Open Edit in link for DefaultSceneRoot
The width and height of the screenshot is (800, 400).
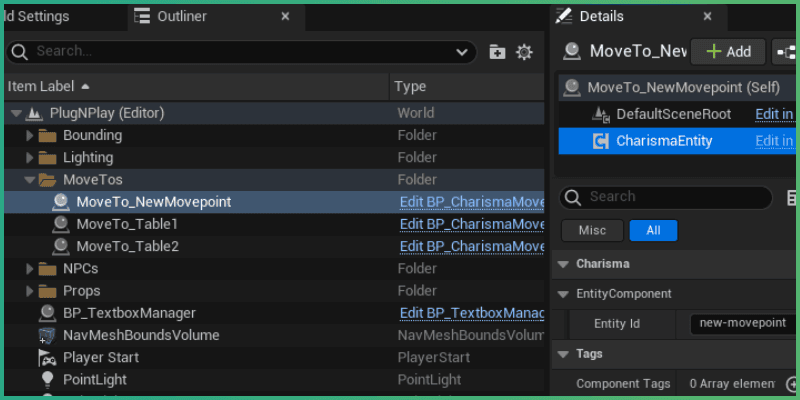point(774,114)
